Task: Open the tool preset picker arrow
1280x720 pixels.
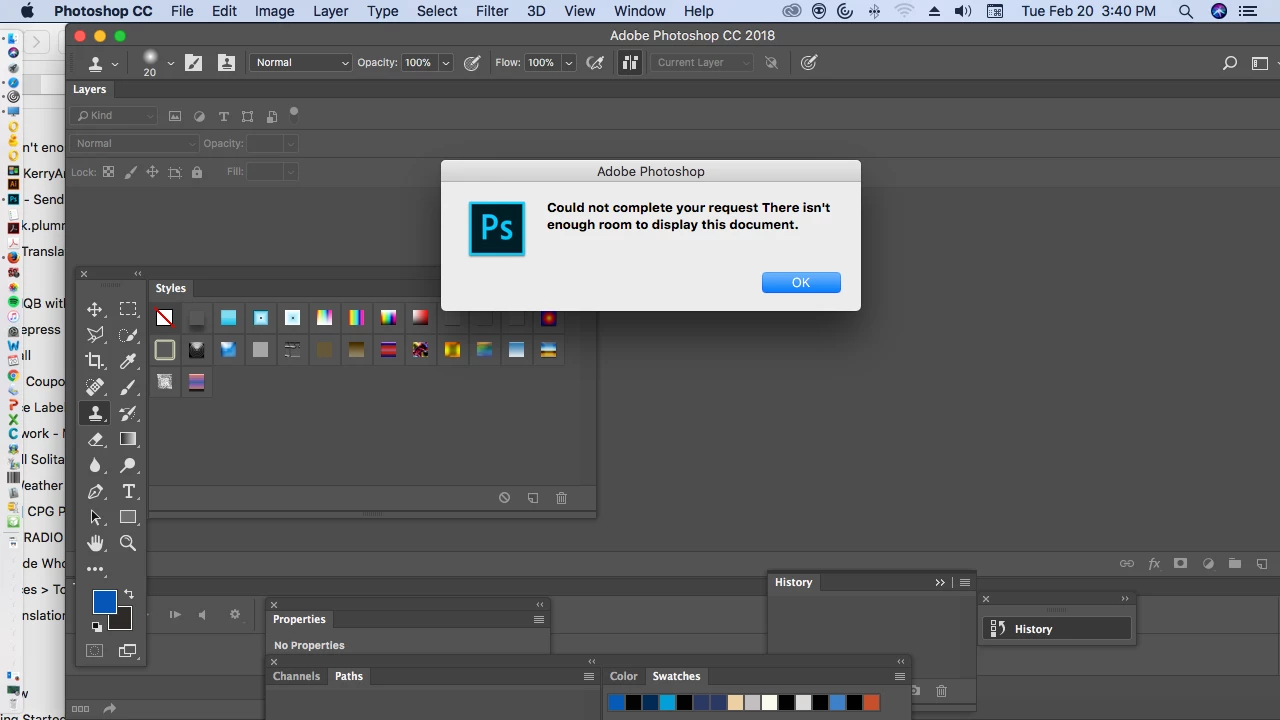Action: (115, 63)
